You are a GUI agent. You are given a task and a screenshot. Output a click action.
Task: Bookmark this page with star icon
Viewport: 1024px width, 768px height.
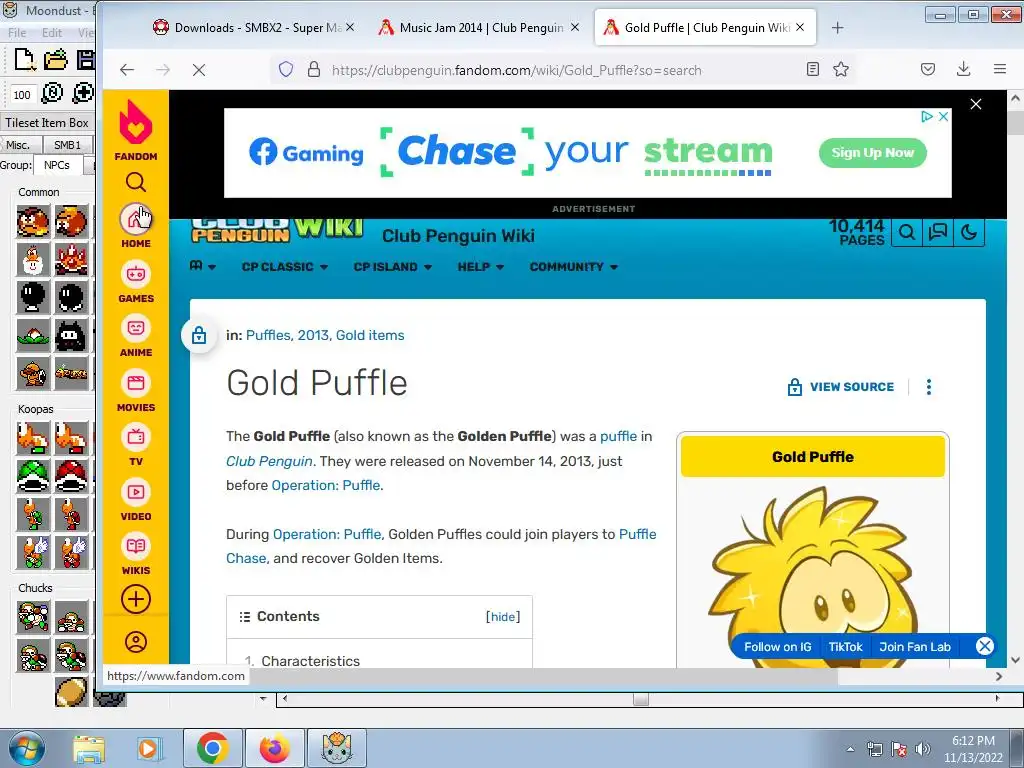click(841, 69)
